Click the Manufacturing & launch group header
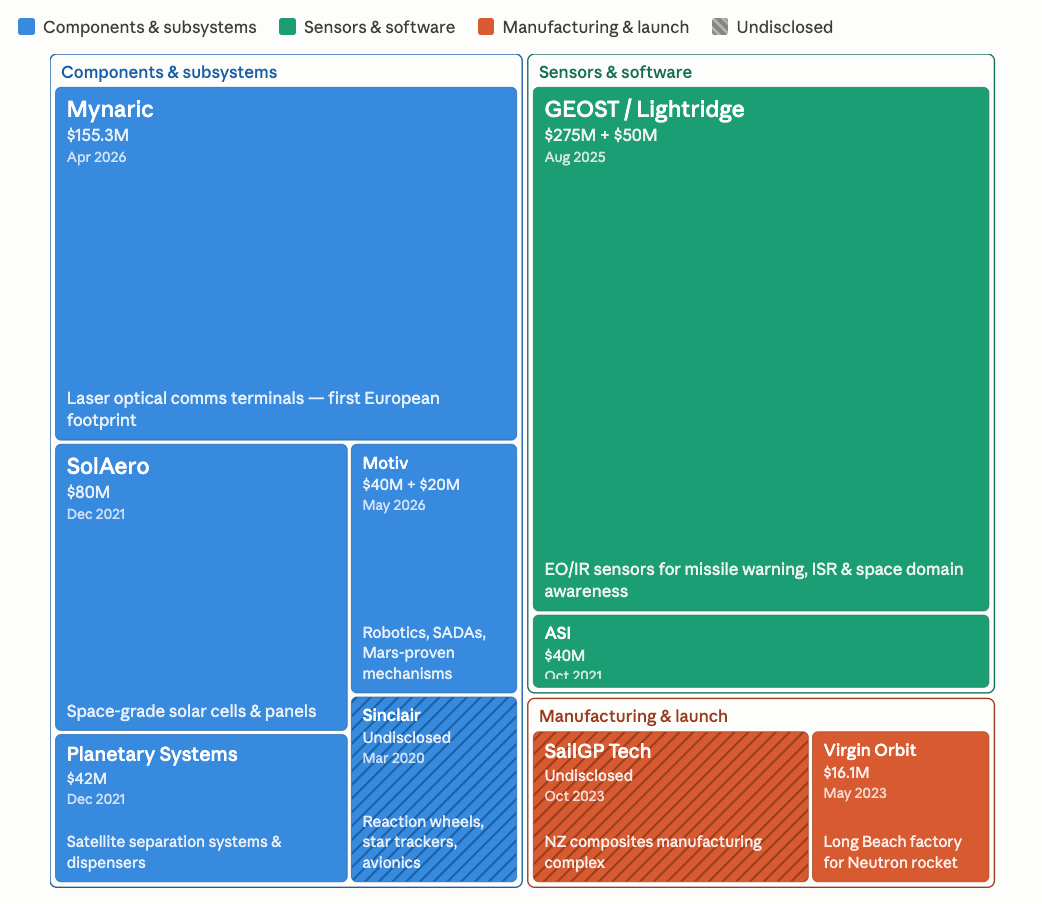 (633, 716)
